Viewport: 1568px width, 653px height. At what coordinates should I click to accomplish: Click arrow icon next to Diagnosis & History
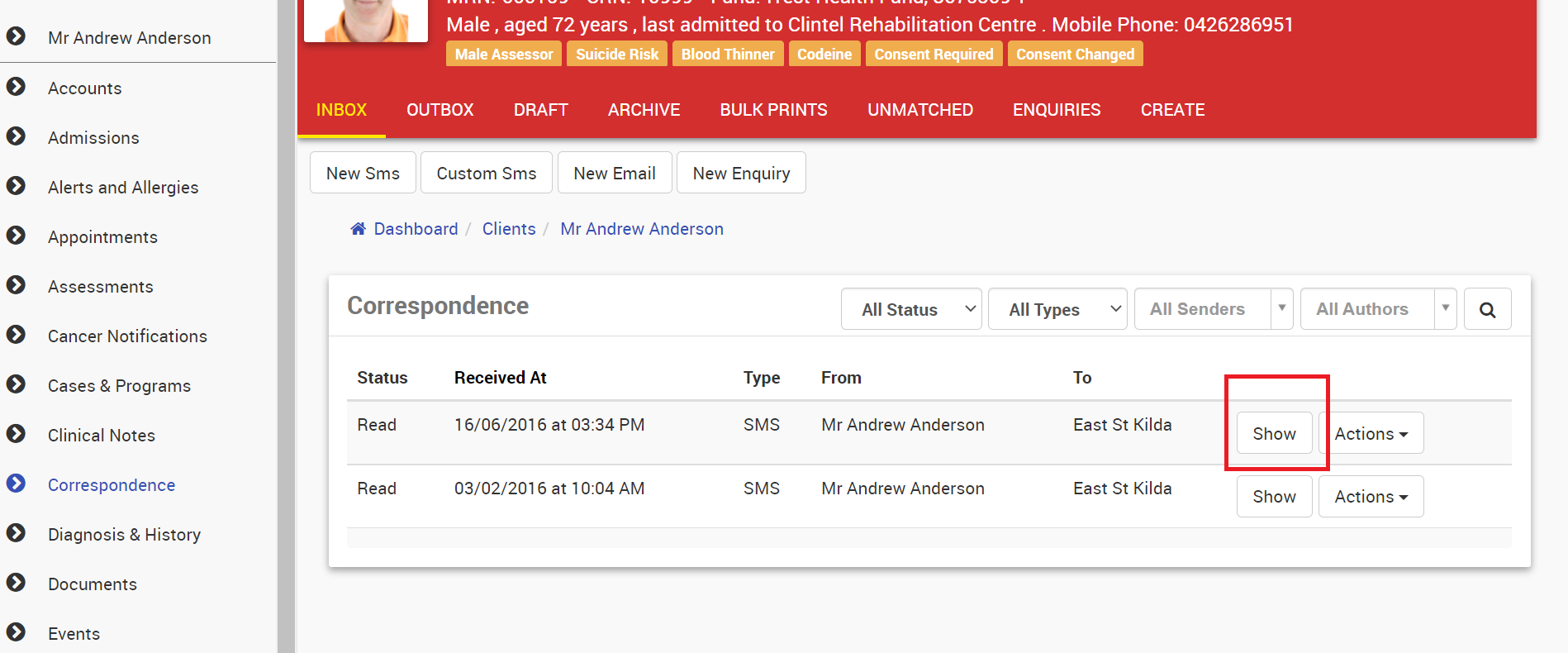point(16,533)
